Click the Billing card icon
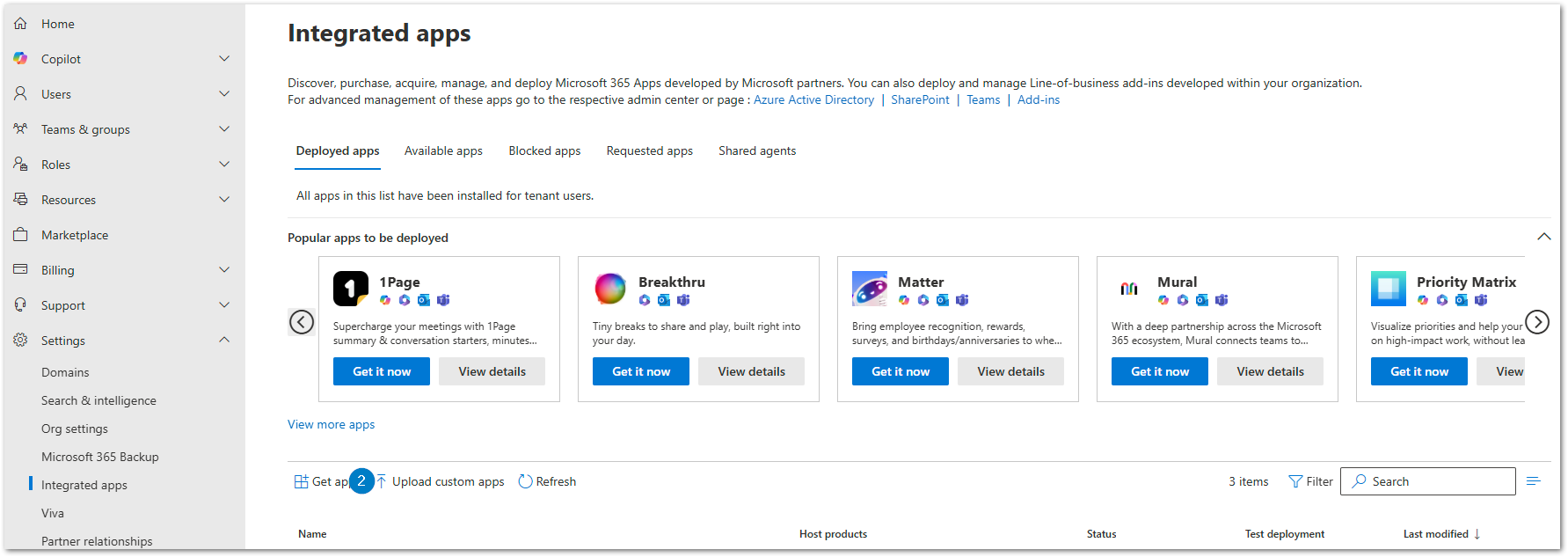Viewport: 1568px width, 557px height. tap(20, 269)
